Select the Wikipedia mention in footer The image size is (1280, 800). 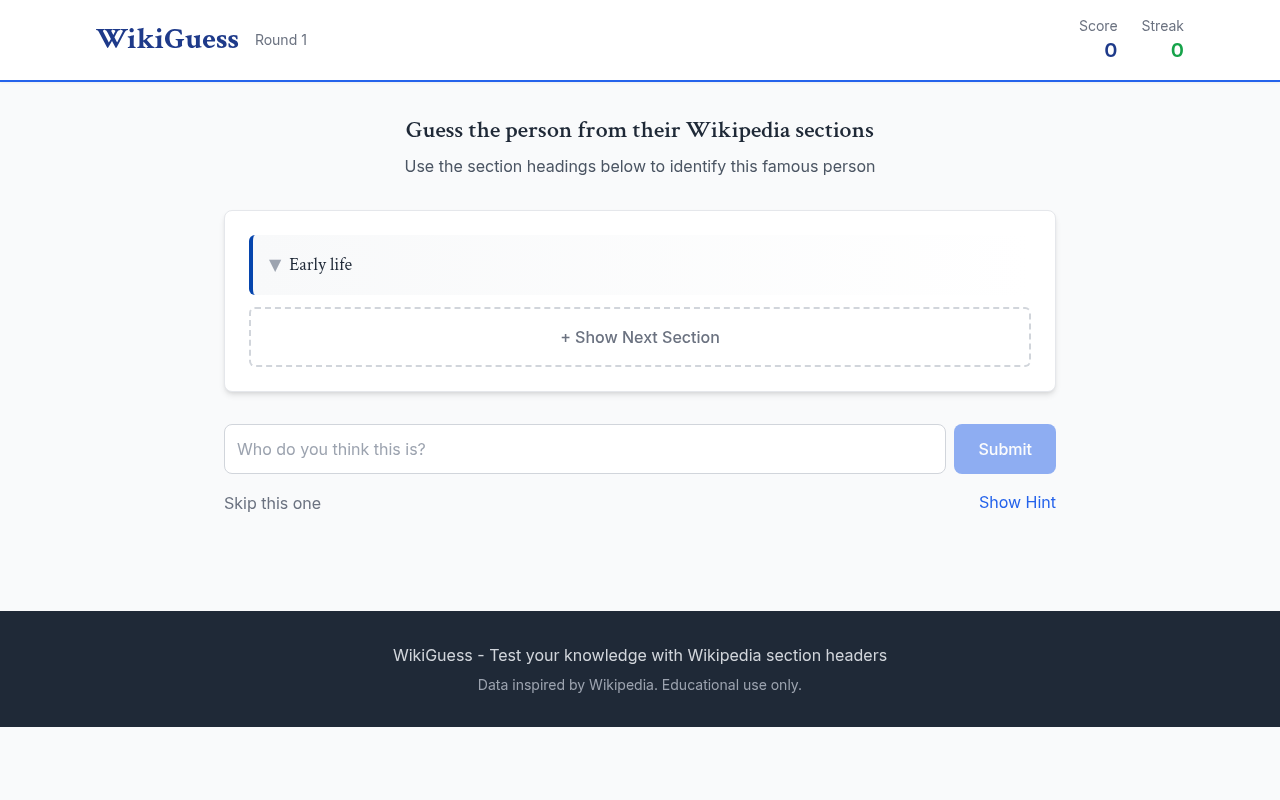click(621, 684)
